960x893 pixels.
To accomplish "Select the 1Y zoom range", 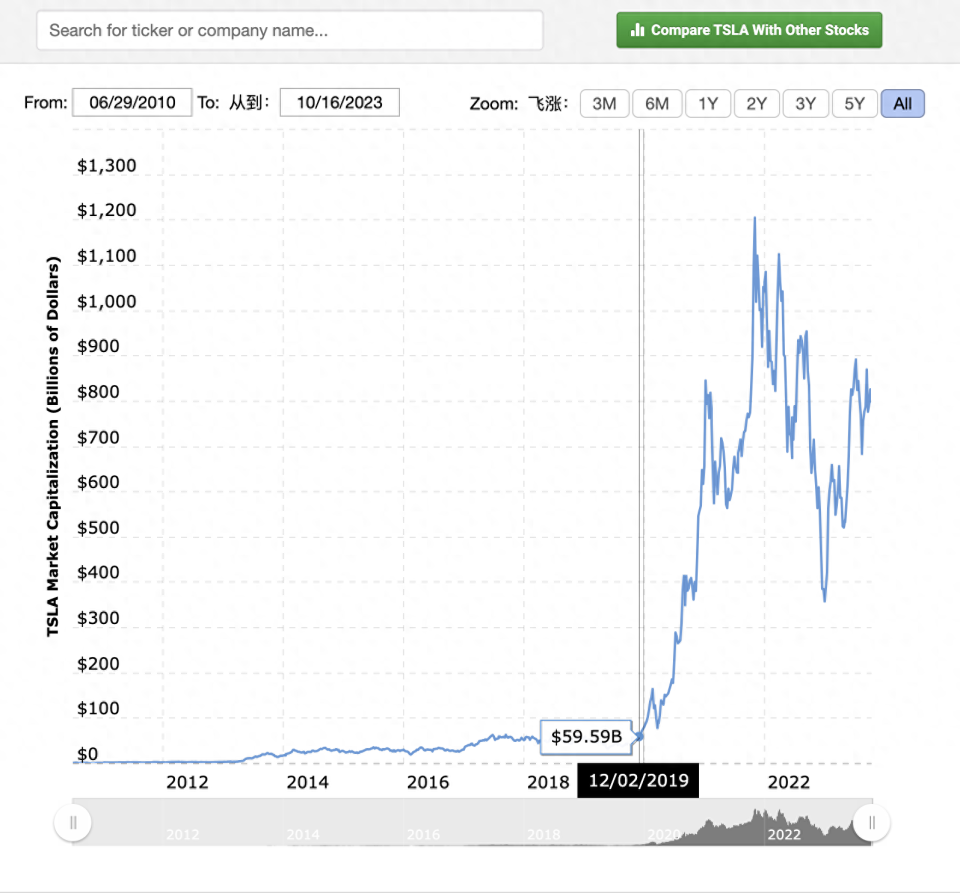I will click(x=708, y=103).
